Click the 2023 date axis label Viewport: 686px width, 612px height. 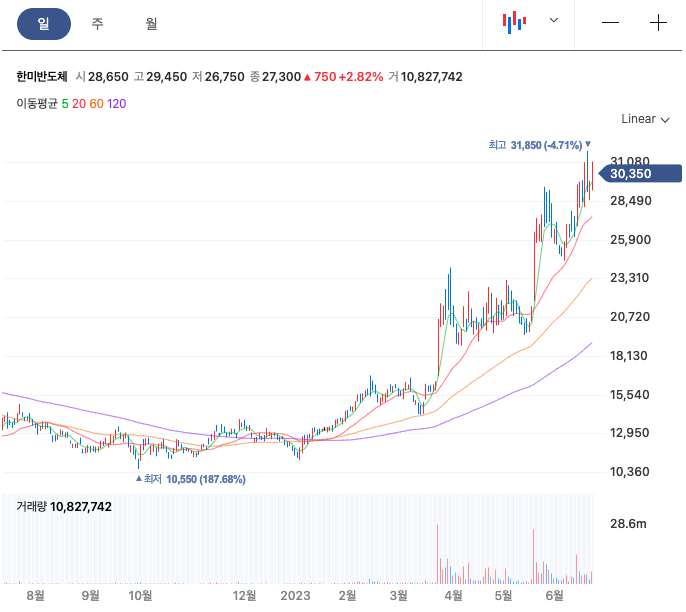295,595
